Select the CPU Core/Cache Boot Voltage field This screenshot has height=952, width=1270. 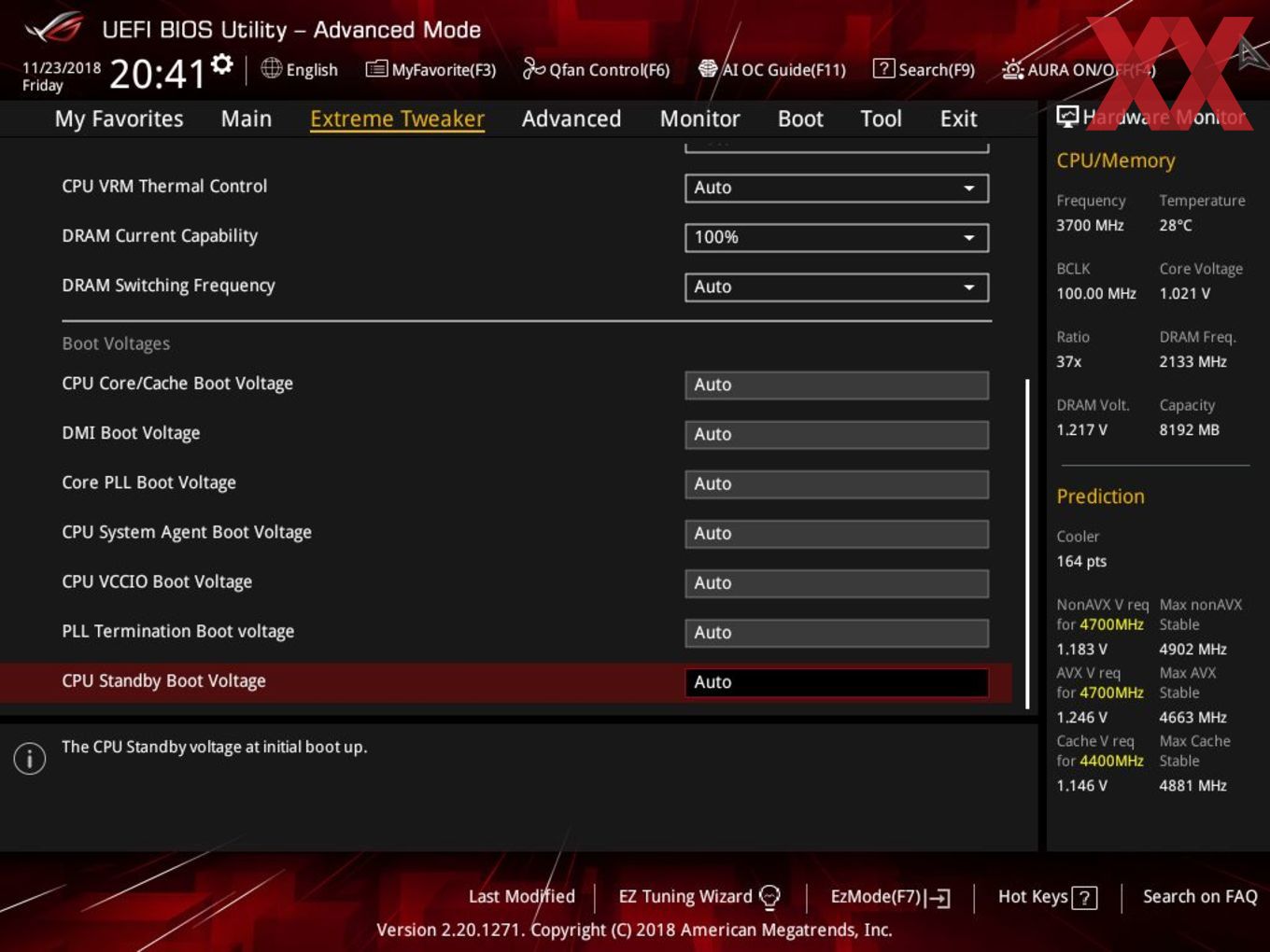coord(837,385)
